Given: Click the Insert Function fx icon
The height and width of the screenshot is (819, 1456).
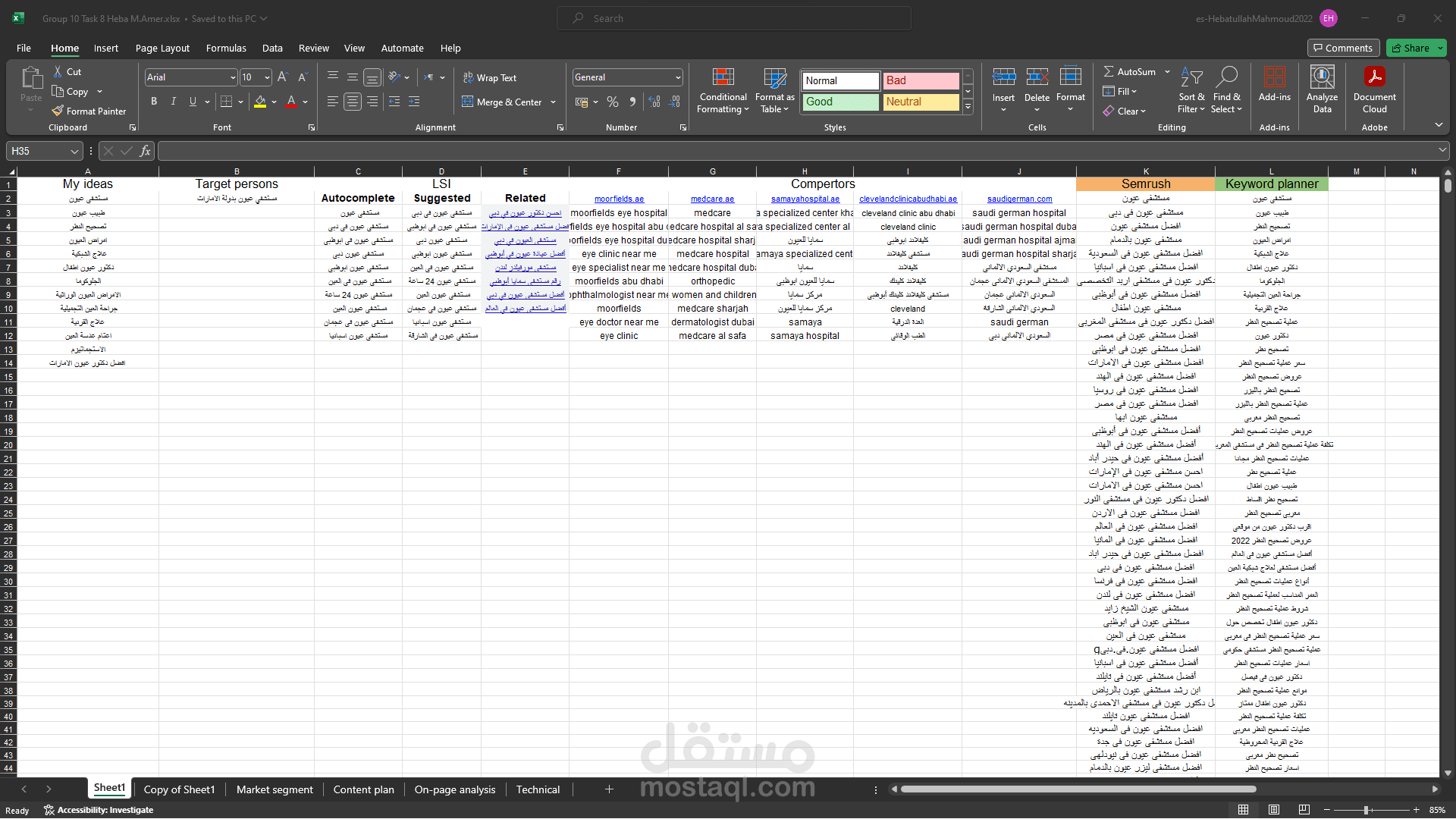Looking at the screenshot, I should click(x=145, y=151).
